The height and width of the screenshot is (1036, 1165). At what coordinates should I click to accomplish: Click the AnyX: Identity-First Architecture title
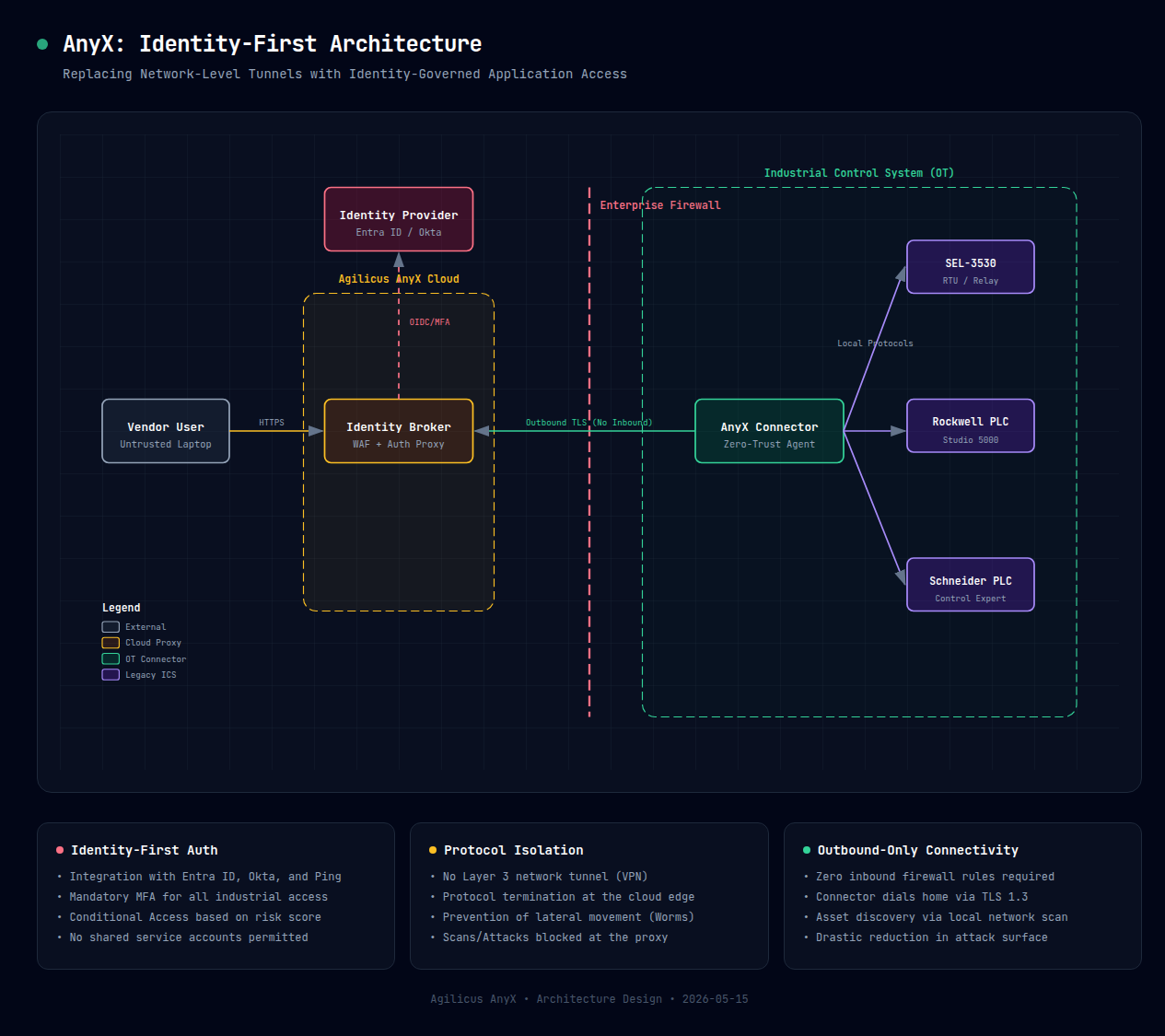click(273, 44)
